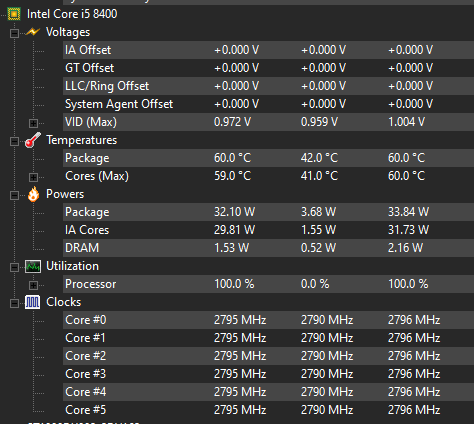Click the Utilization graph icon
Viewport: 474px width, 424px height.
point(33,266)
